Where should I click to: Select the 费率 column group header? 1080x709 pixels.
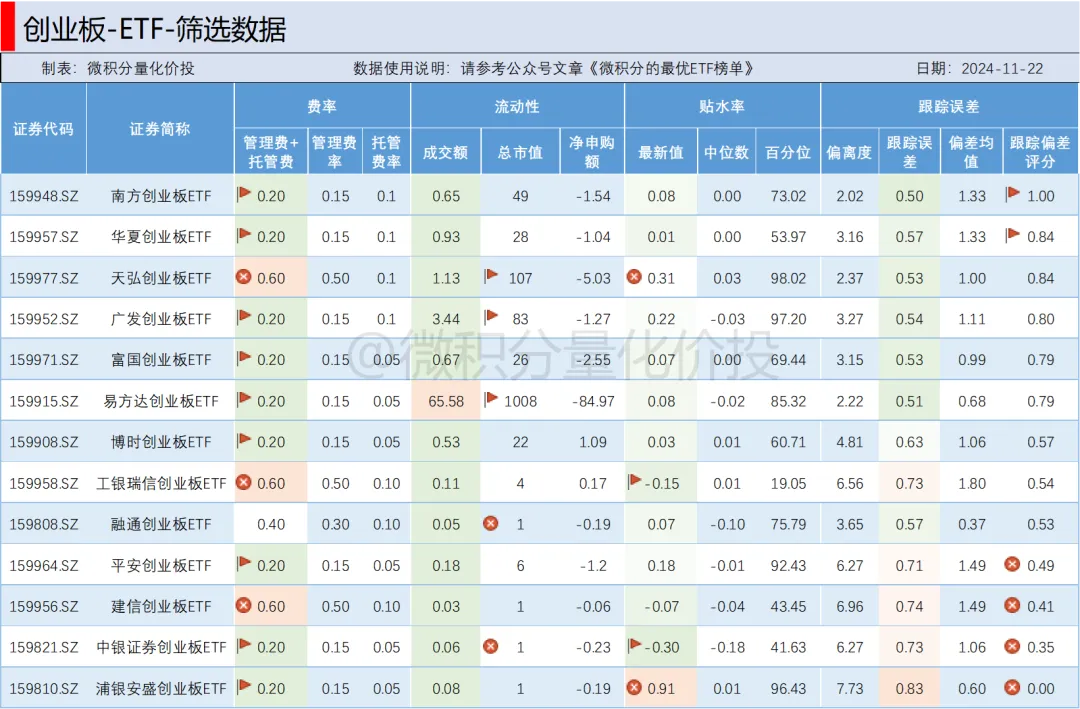322,106
